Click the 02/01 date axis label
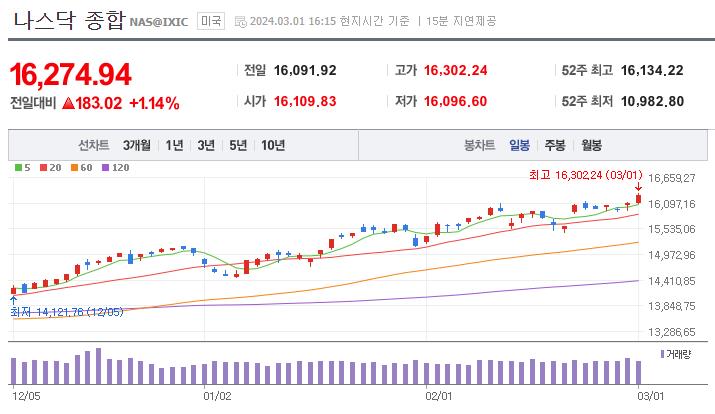 coord(439,396)
